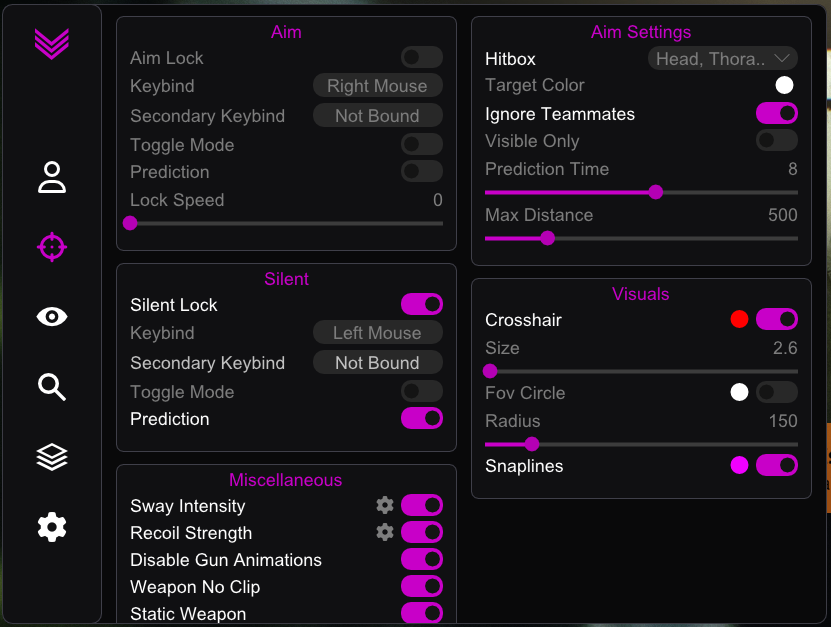Open the eye visuals tab in sidebar
831x627 pixels.
point(52,317)
